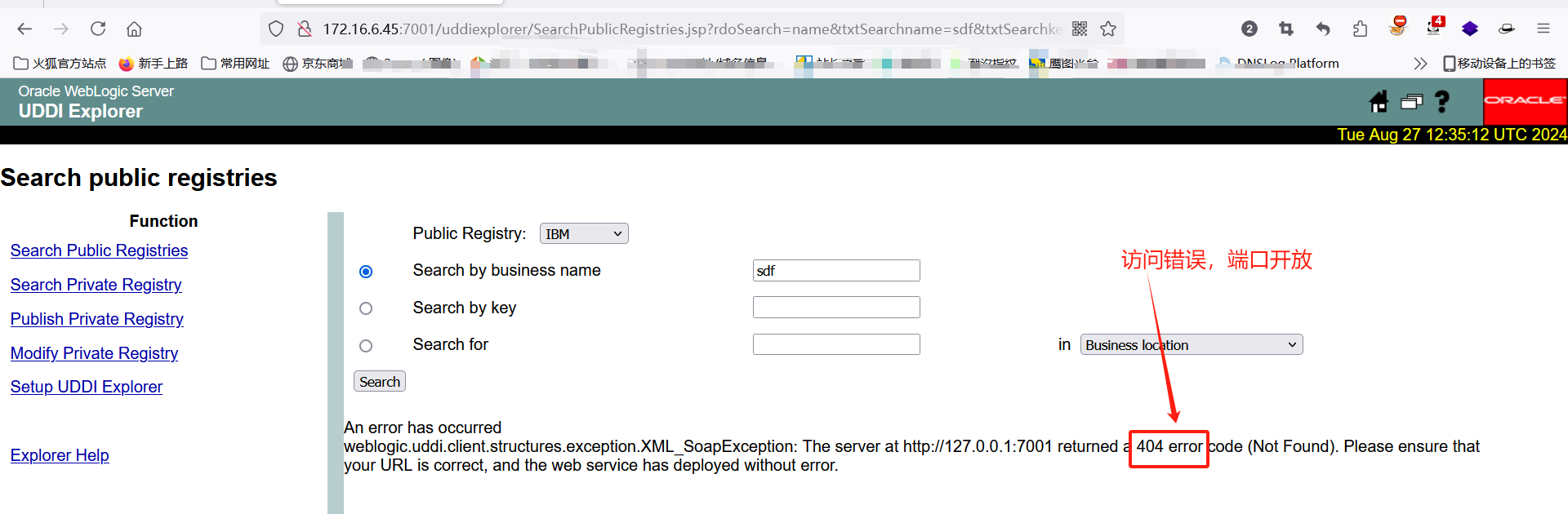
Task: Open the extension with red blocked badge
Action: 1397,27
